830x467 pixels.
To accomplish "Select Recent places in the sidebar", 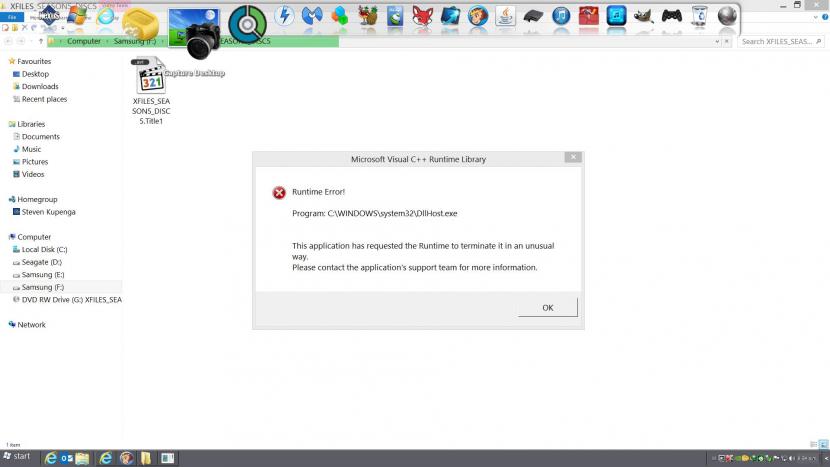I will (x=44, y=99).
